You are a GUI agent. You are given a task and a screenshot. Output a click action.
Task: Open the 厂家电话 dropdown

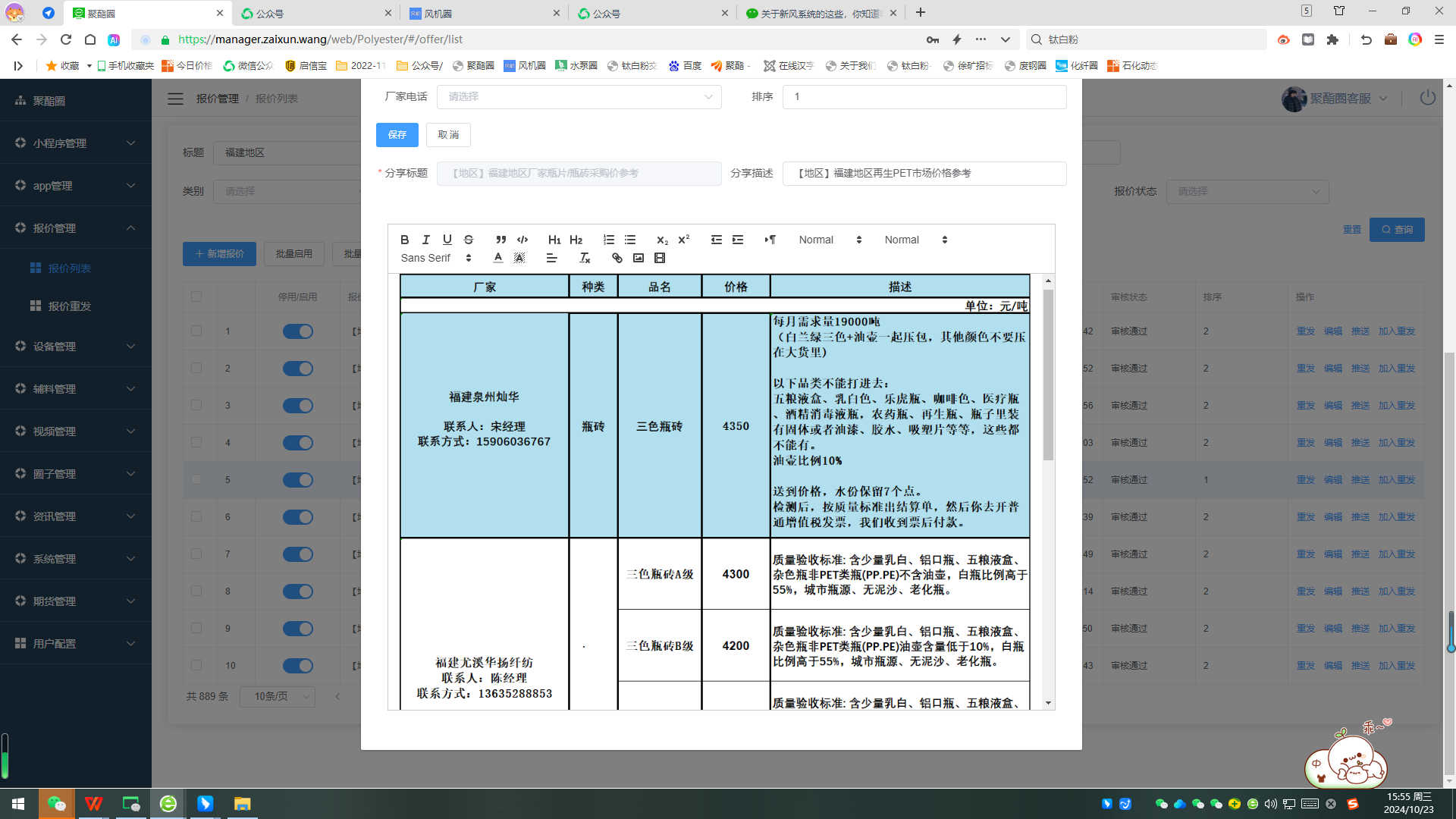point(579,97)
